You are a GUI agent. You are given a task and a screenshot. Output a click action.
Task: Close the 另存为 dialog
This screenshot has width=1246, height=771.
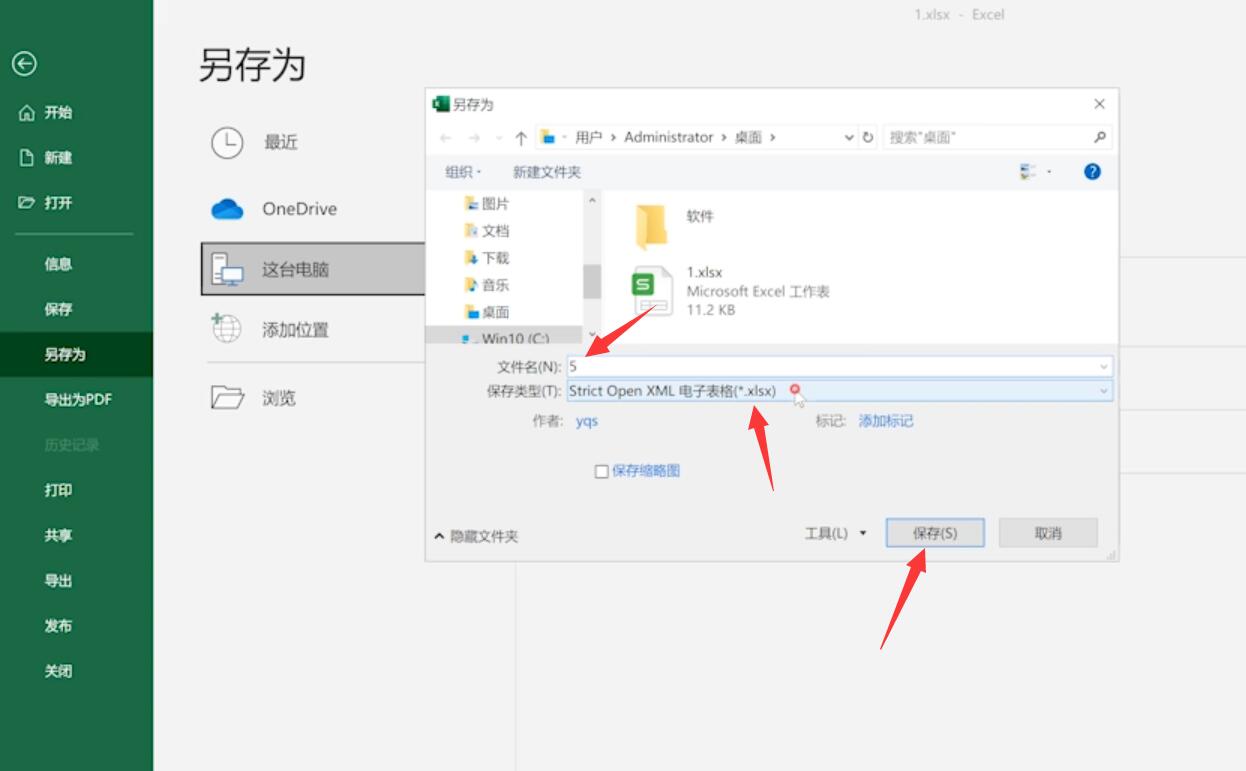(1100, 104)
